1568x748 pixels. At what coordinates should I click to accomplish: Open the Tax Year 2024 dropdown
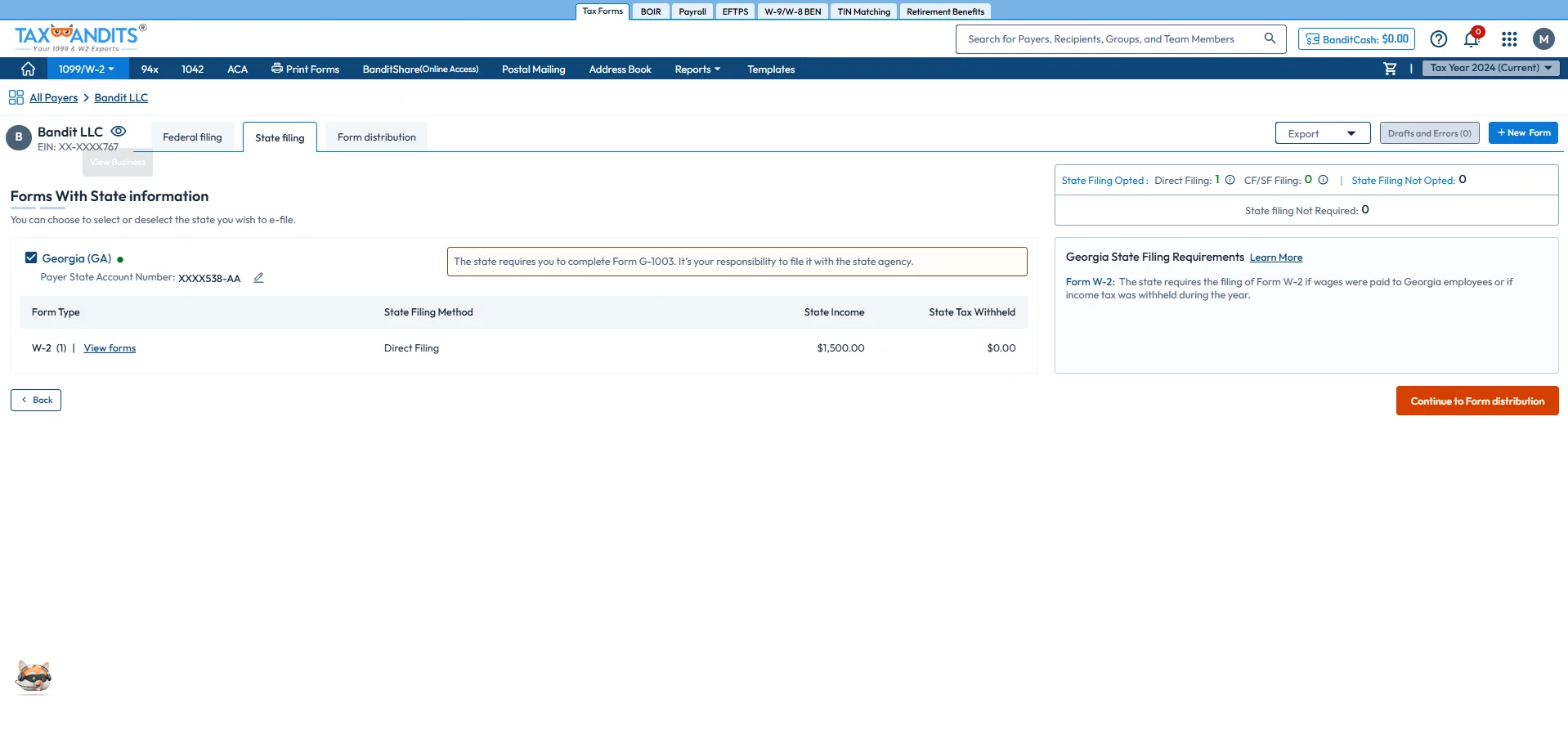(1490, 68)
